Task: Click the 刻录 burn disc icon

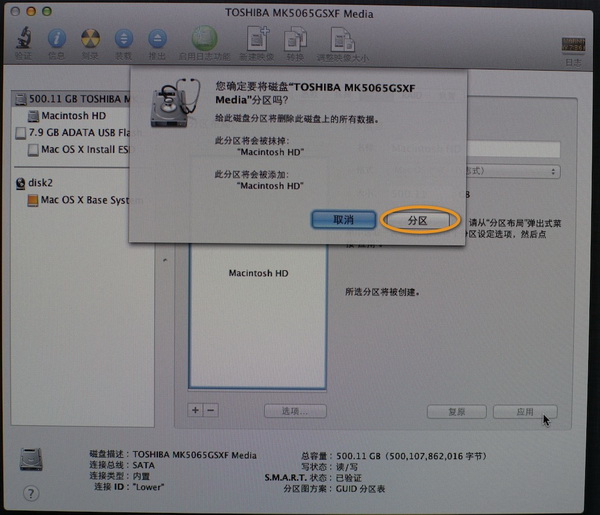Action: coord(90,38)
